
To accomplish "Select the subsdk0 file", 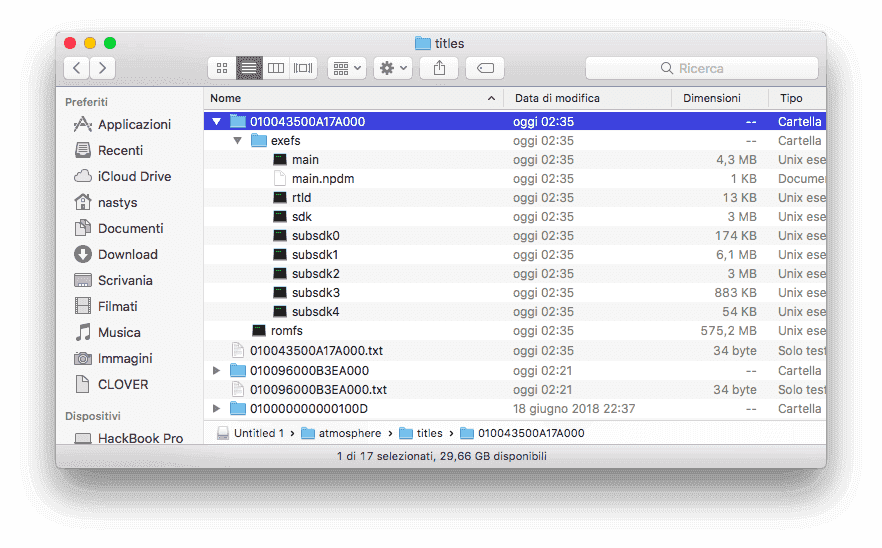I will tap(315, 236).
